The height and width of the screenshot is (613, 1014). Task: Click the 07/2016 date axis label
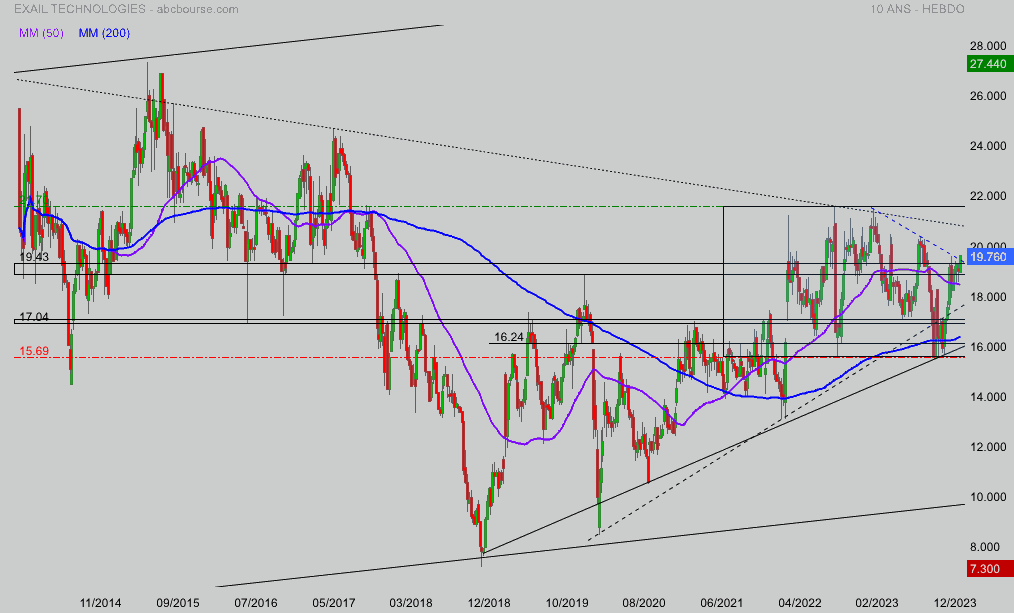pyautogui.click(x=255, y=603)
